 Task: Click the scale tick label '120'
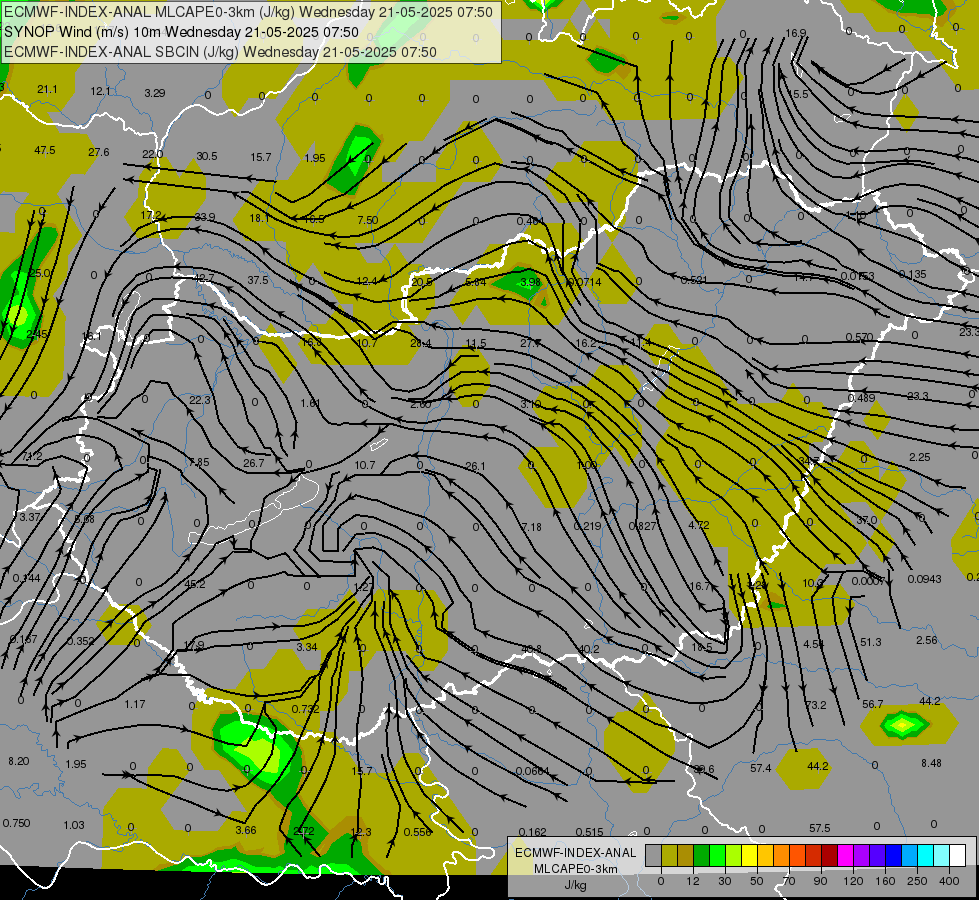[x=853, y=881]
